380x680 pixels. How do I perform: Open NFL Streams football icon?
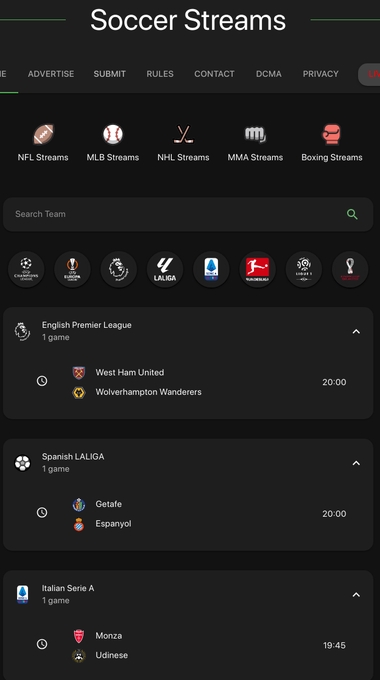click(43, 134)
